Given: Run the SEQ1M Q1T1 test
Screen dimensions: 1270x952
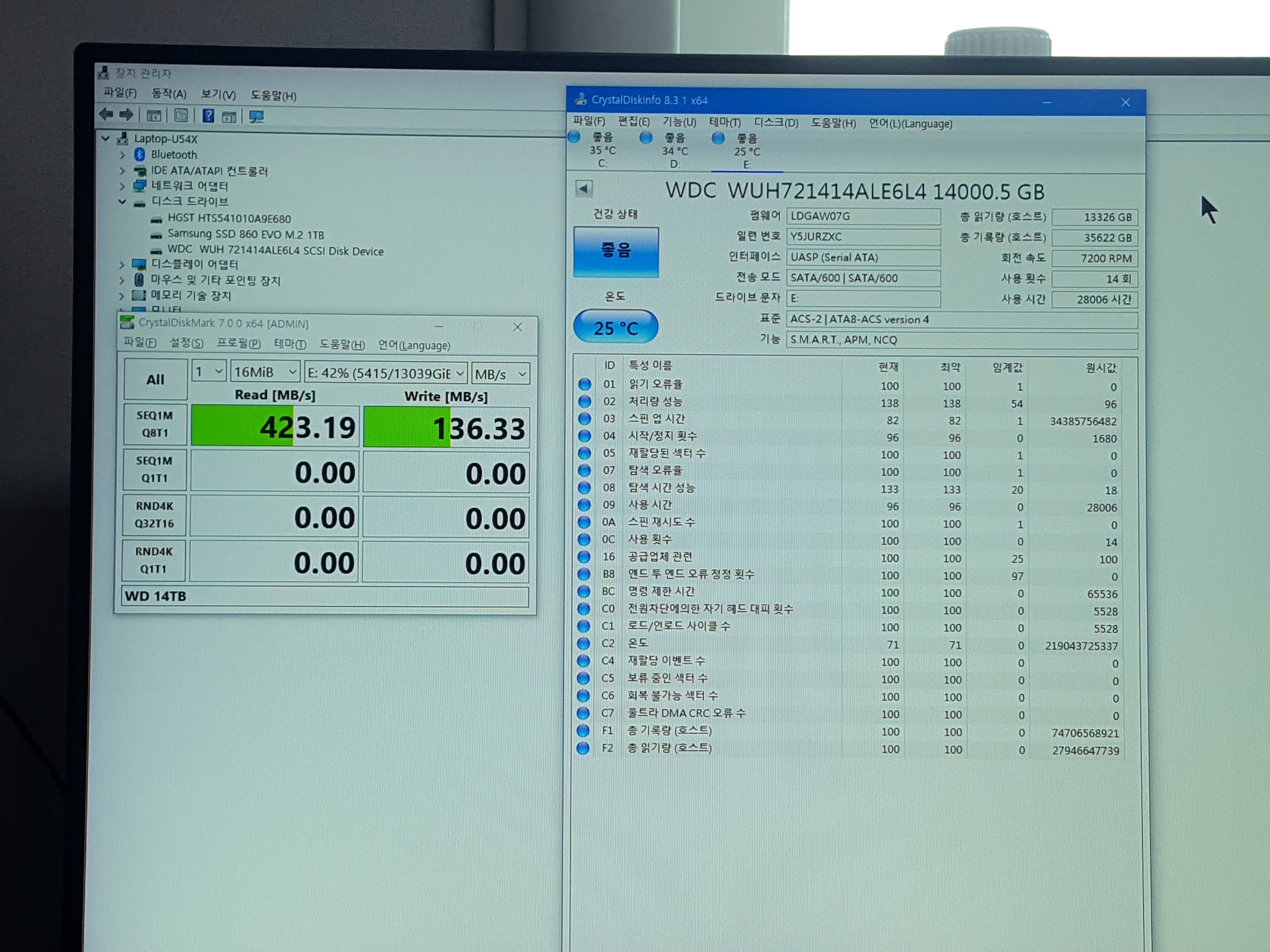Looking at the screenshot, I should (154, 469).
